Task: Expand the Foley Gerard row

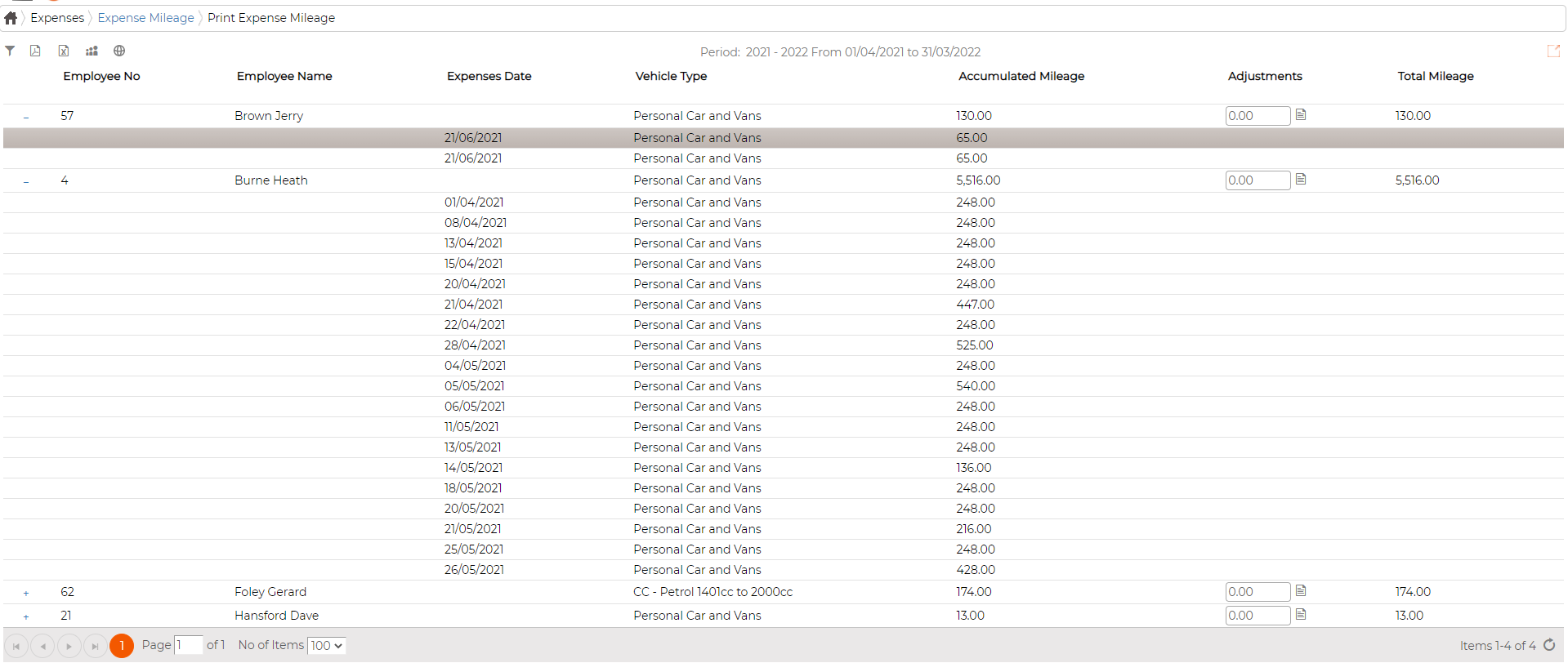Action: 26,594
